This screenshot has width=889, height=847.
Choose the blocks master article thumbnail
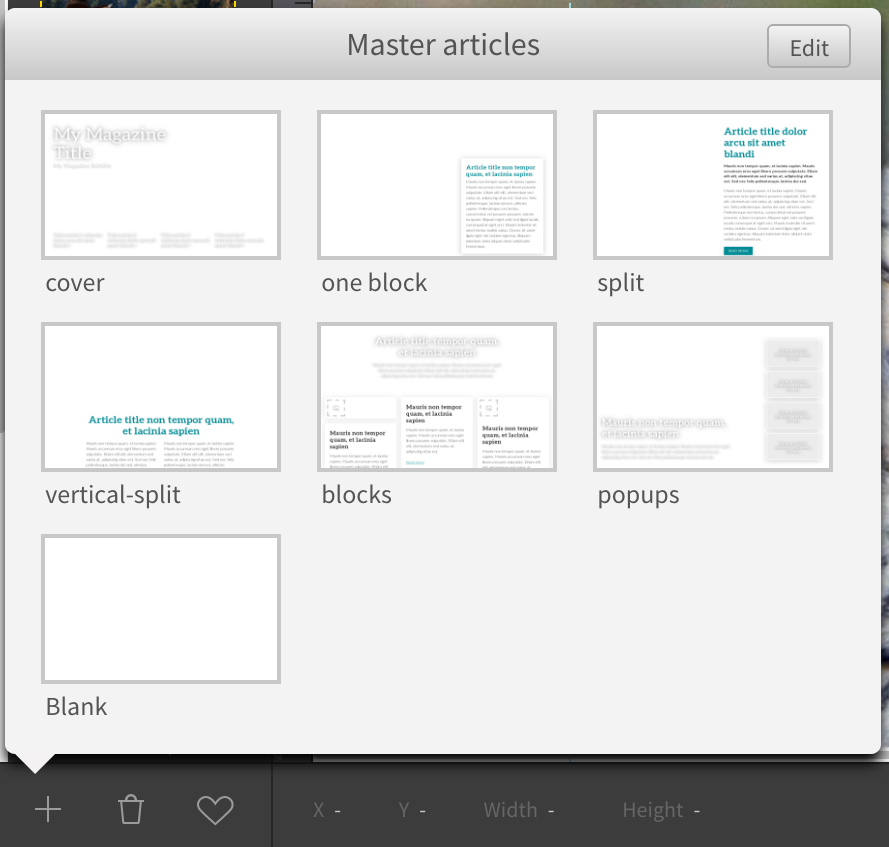(x=437, y=397)
